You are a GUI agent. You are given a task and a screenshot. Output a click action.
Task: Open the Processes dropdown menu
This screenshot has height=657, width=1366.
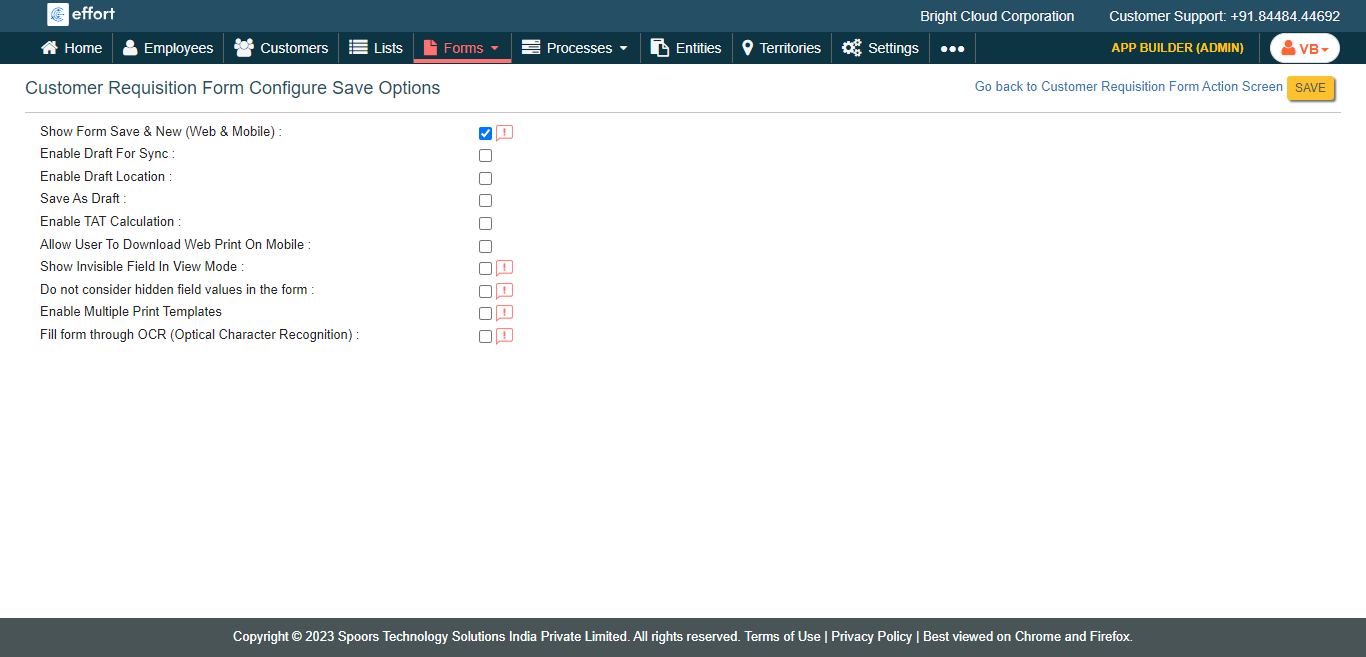coord(576,48)
